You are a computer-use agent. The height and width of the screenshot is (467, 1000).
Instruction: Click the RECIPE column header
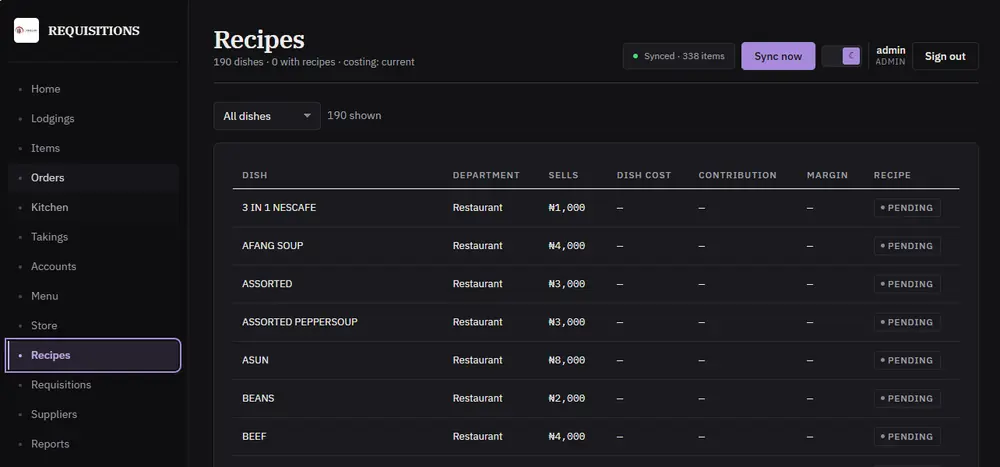[892, 175]
